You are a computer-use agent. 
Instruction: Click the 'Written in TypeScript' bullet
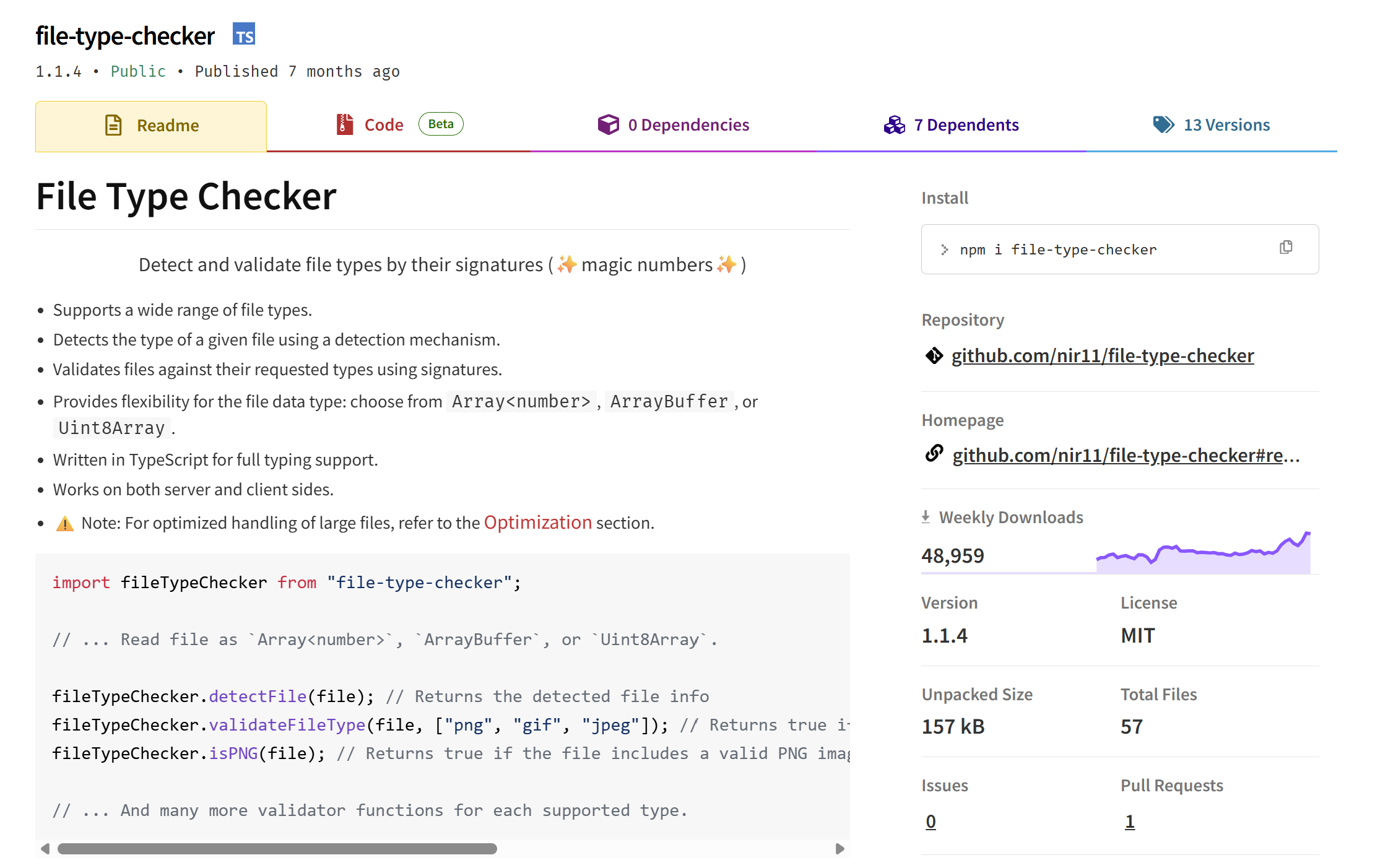pyautogui.click(x=215, y=459)
